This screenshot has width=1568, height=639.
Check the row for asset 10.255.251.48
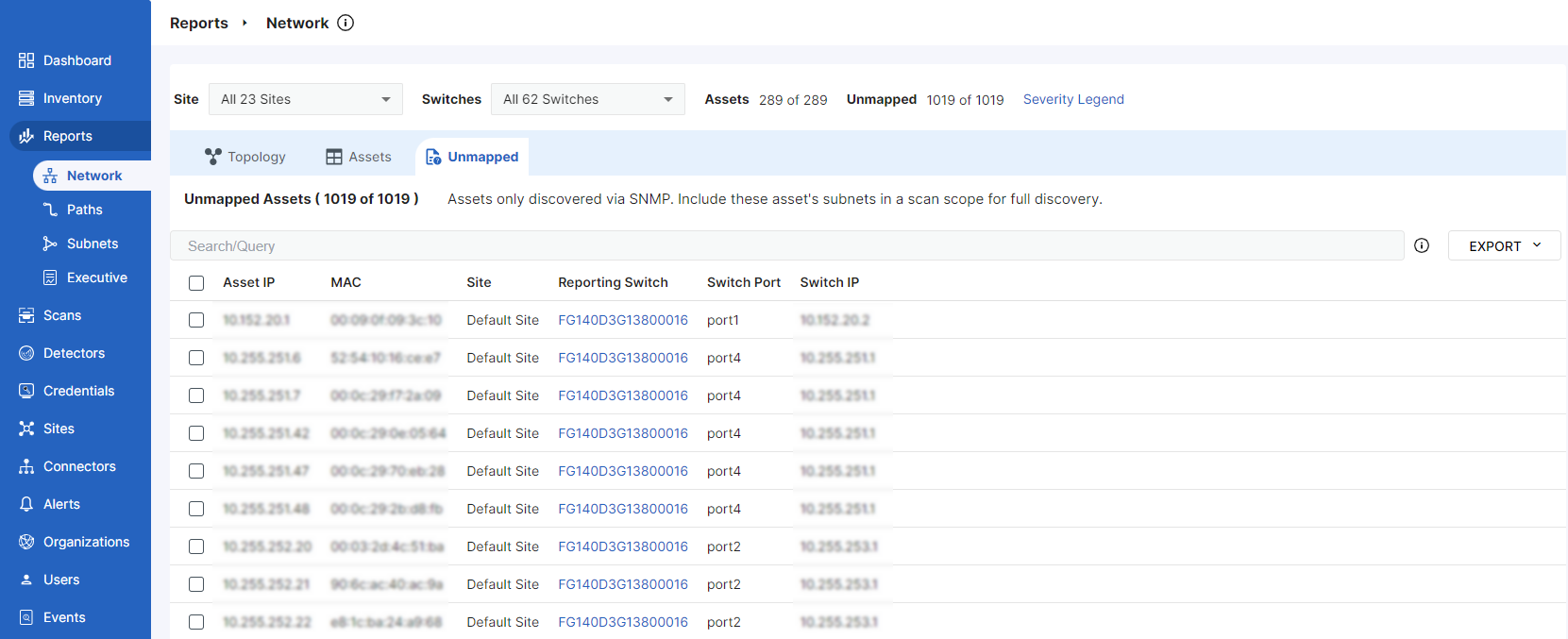(x=196, y=509)
